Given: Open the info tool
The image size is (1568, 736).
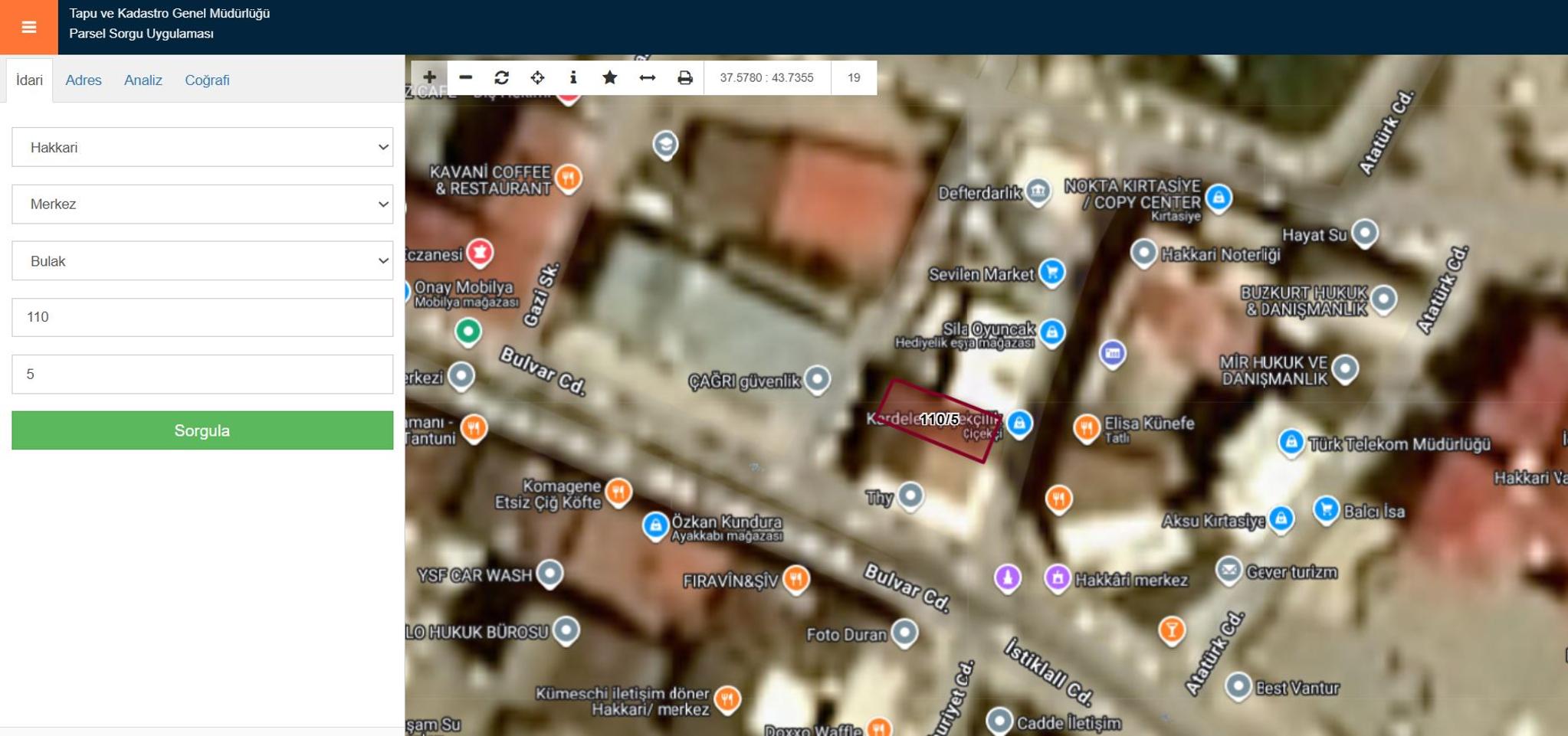Looking at the screenshot, I should (573, 77).
